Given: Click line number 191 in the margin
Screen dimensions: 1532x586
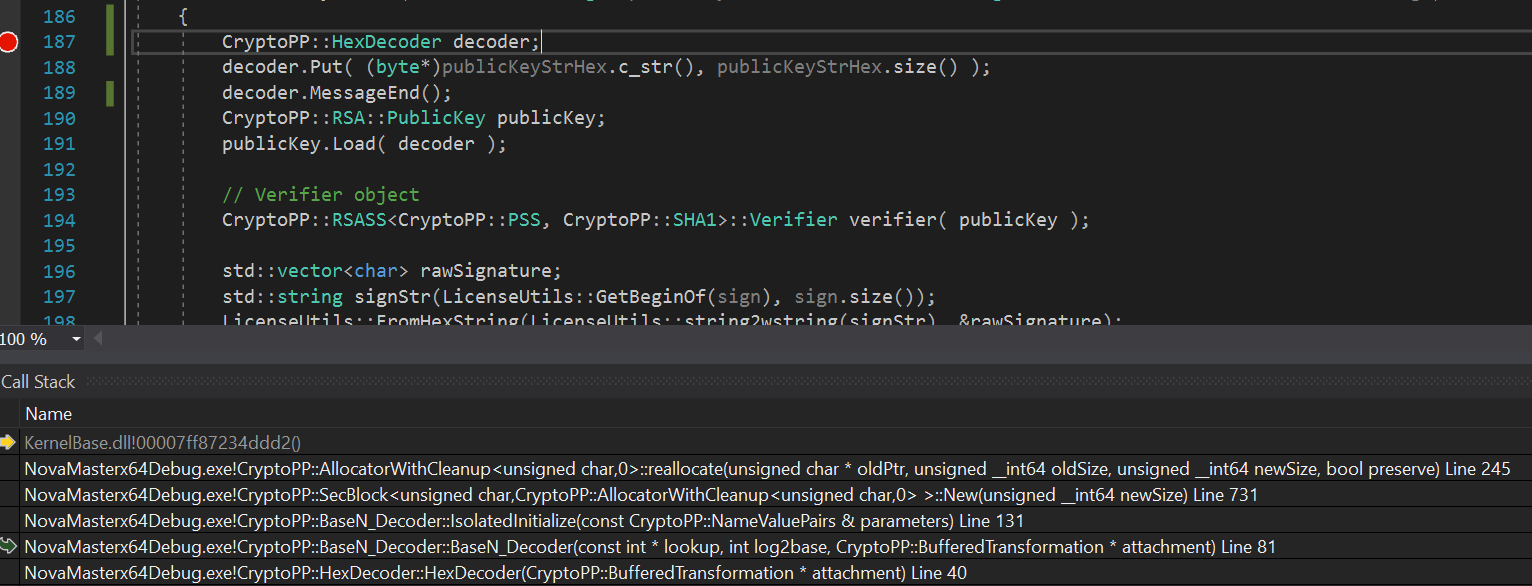Looking at the screenshot, I should (x=59, y=144).
